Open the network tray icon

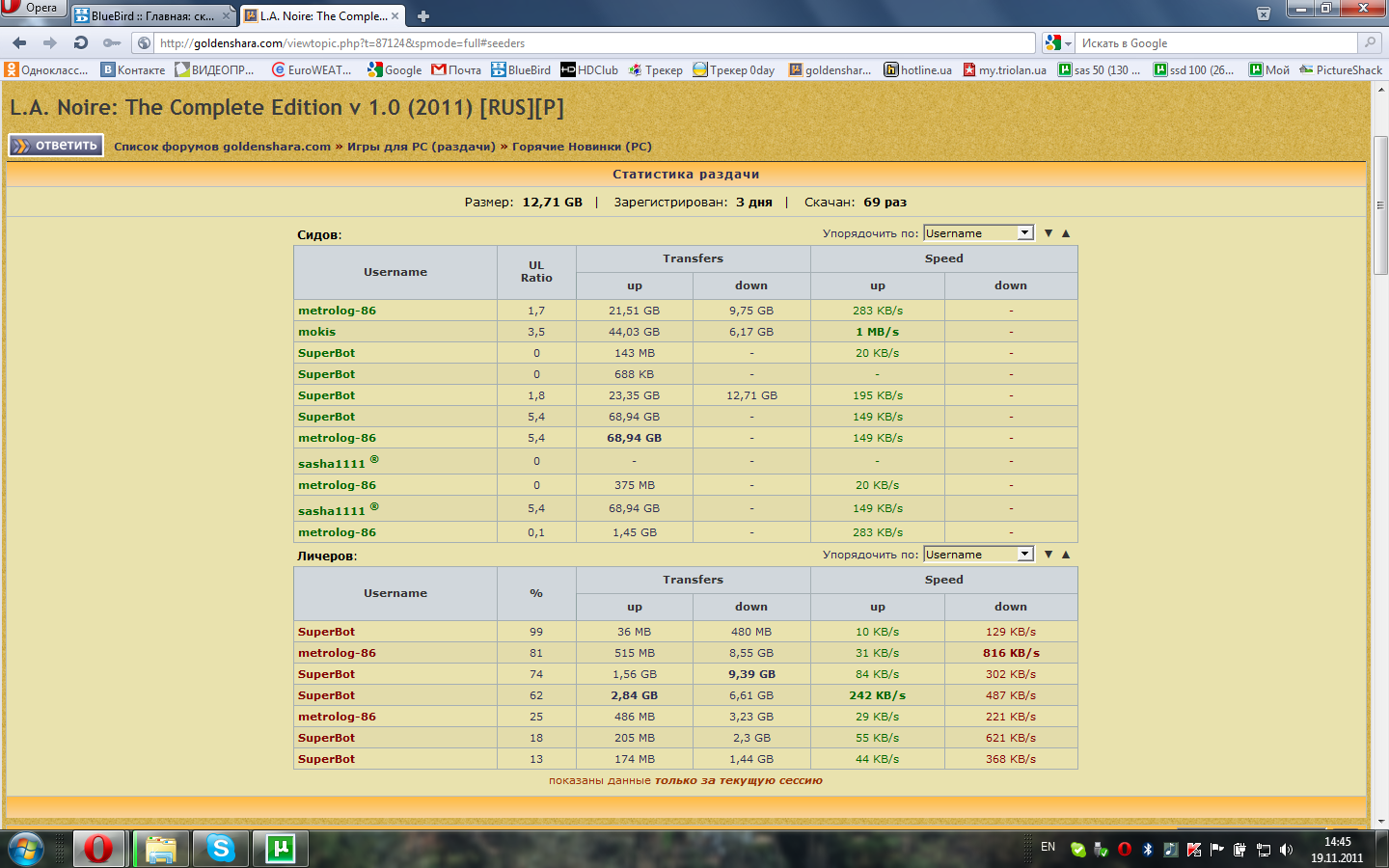point(1263,850)
